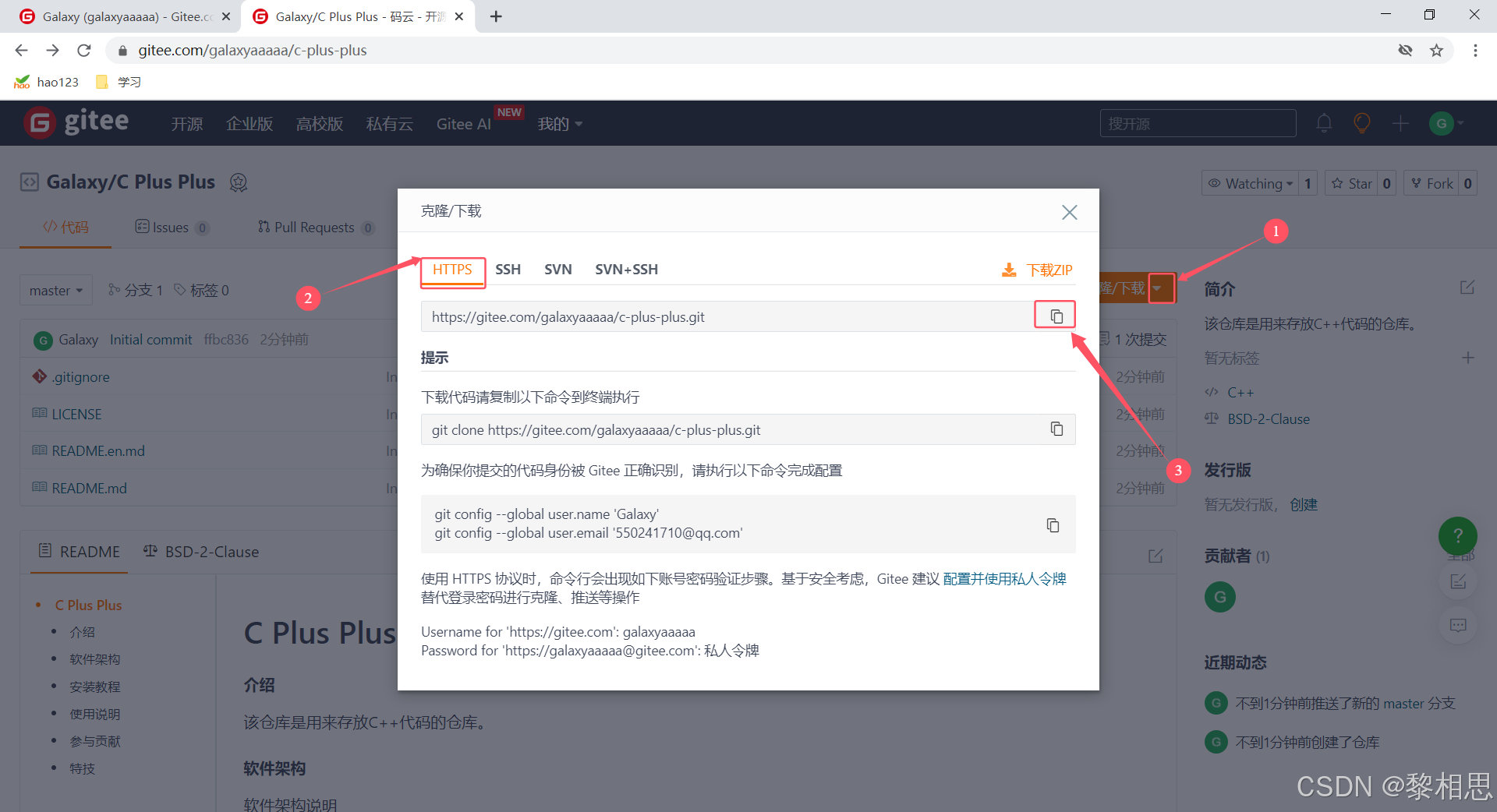Screen dimensions: 1497x812
Task: Copy the git config commands
Action: pyautogui.click(x=1053, y=525)
